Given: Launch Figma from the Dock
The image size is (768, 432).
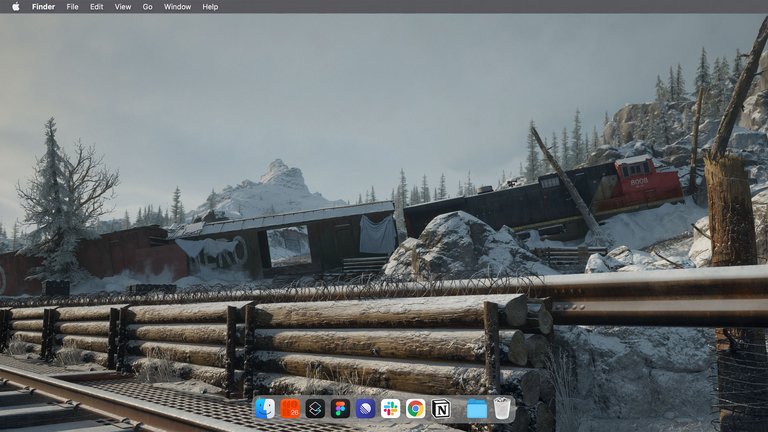Looking at the screenshot, I should (340, 408).
